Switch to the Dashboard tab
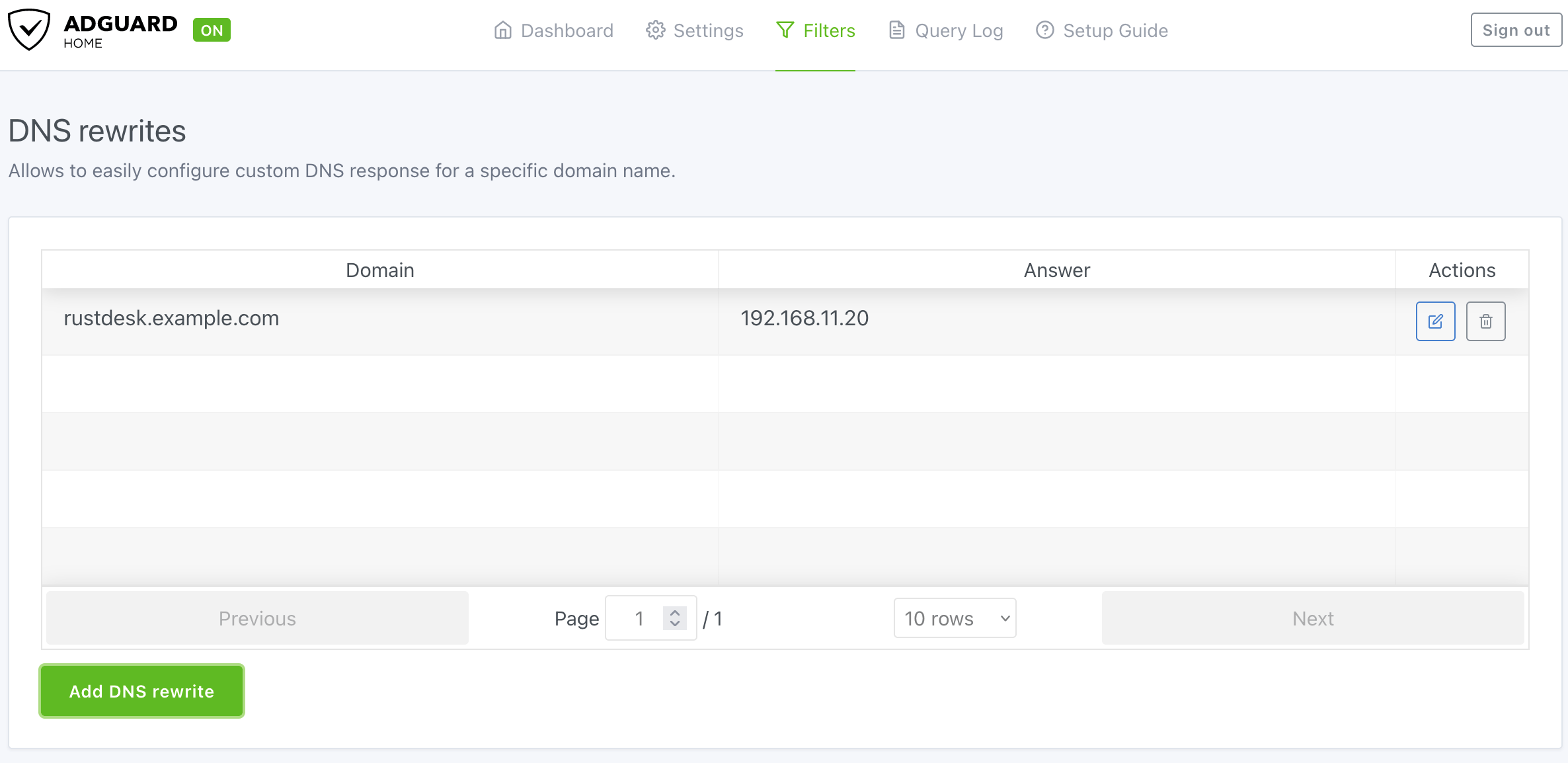Viewport: 1568px width, 763px height. tap(567, 30)
